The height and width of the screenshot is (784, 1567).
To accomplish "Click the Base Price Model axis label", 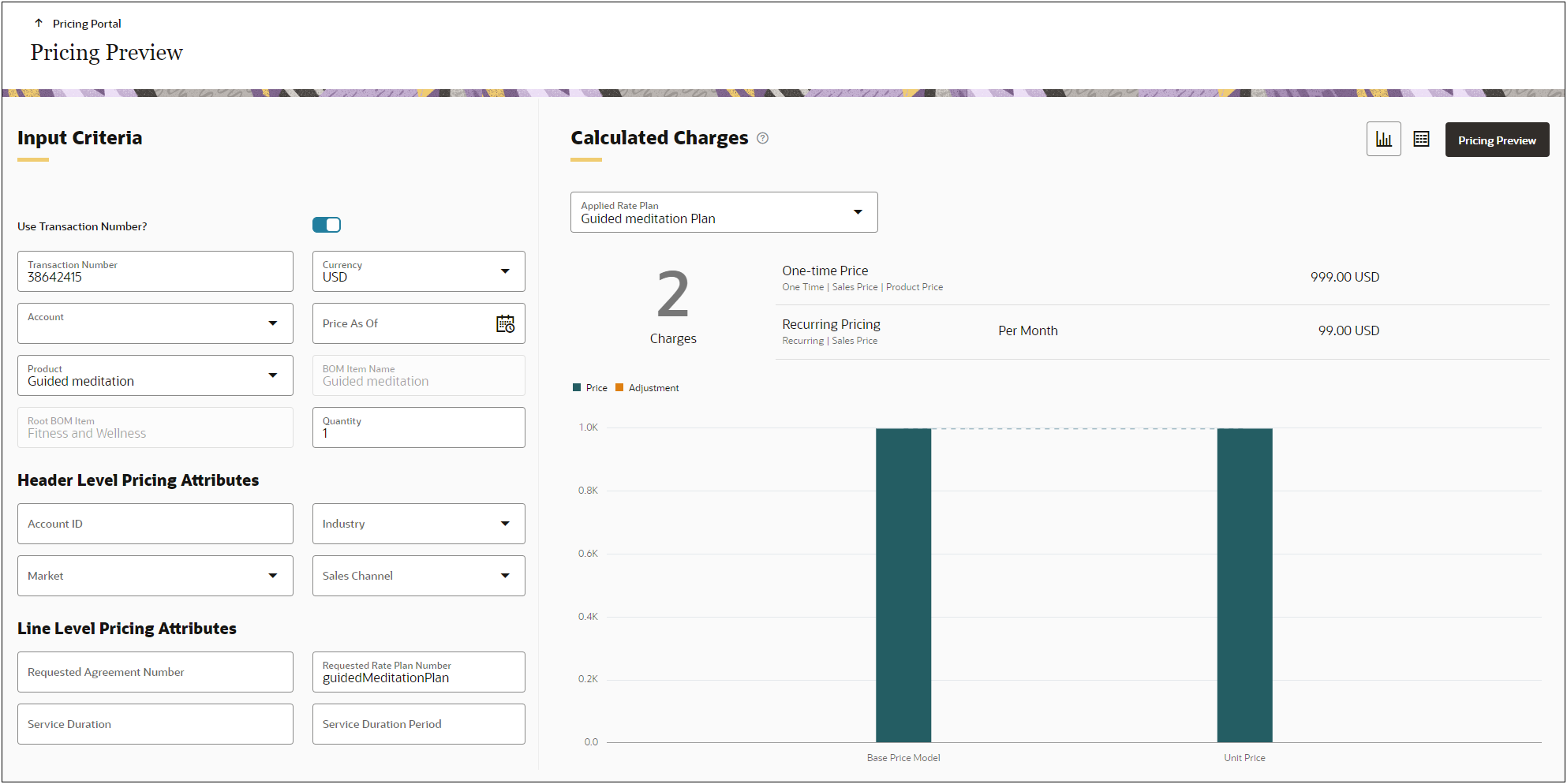I will tap(903, 757).
